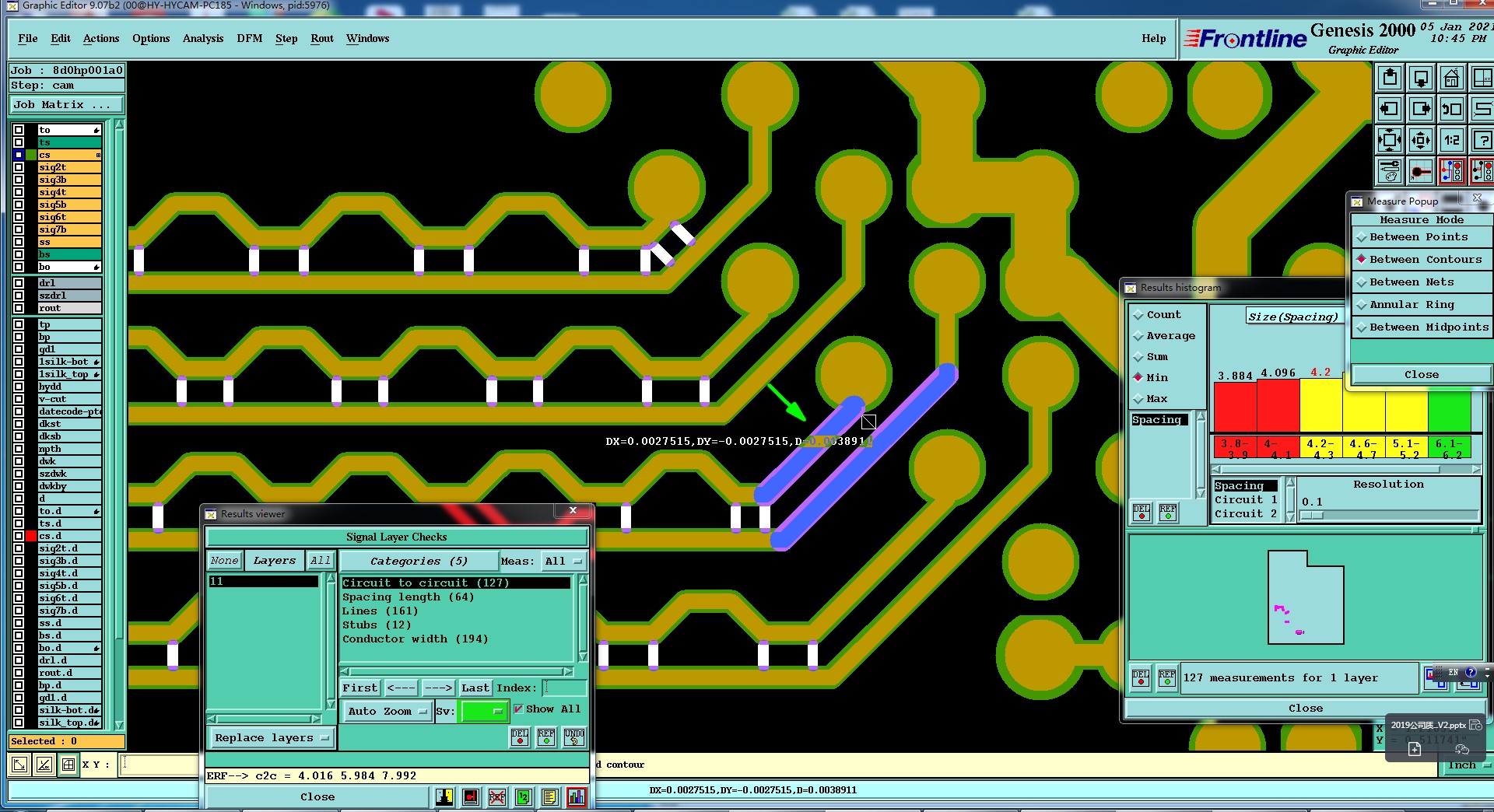Open the Auto Zoom dropdown
1494x812 pixels.
coord(388,711)
